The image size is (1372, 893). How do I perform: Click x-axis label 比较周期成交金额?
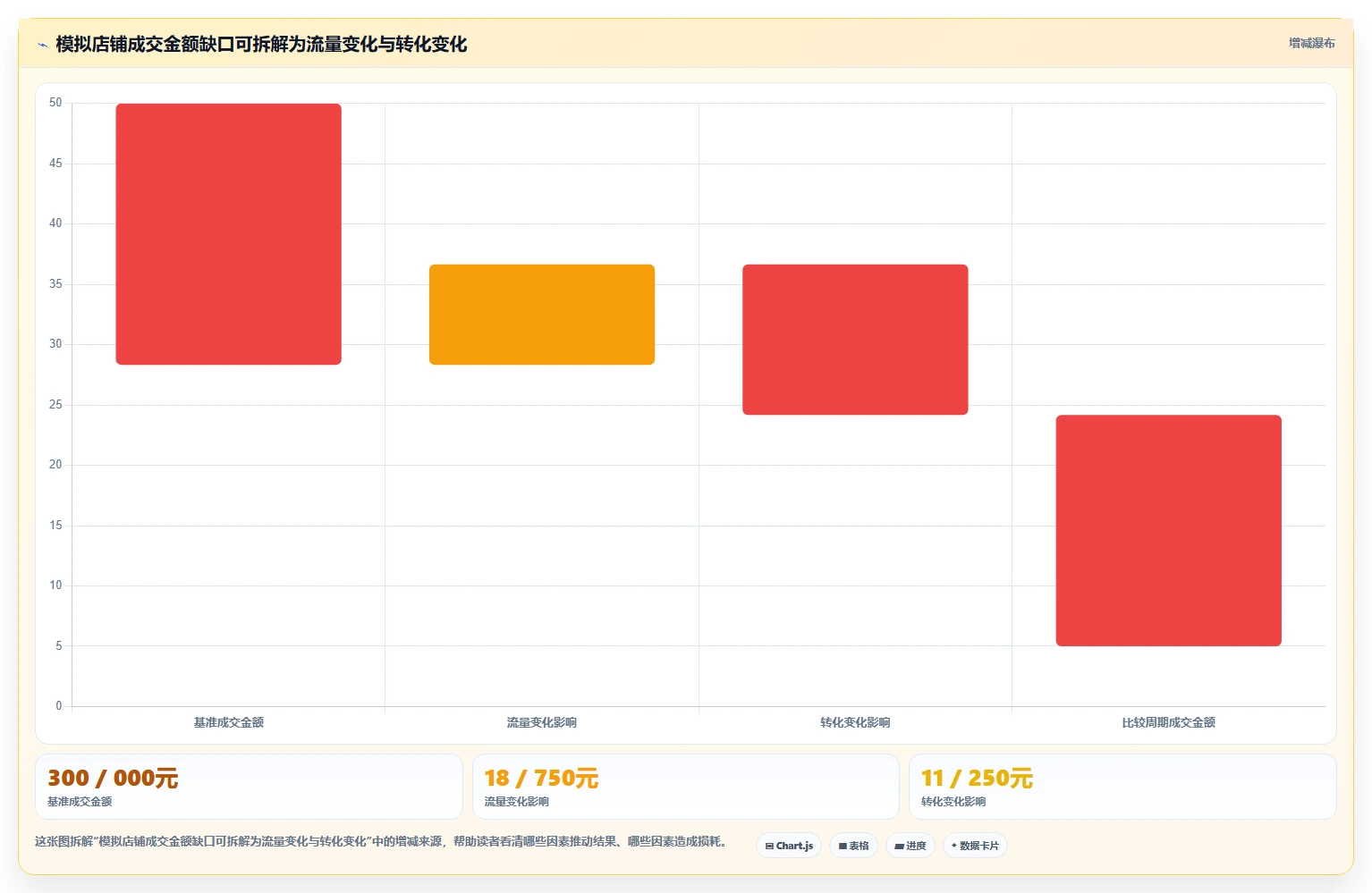1168,722
